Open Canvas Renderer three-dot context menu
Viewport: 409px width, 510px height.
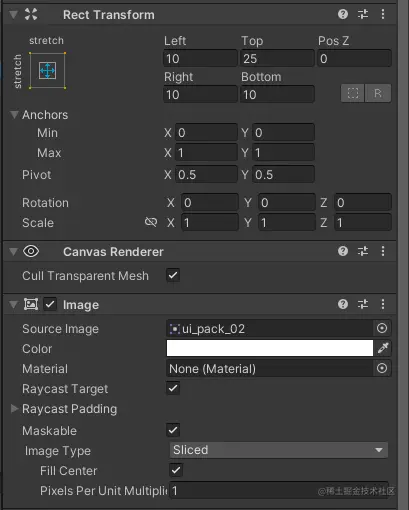click(x=383, y=251)
